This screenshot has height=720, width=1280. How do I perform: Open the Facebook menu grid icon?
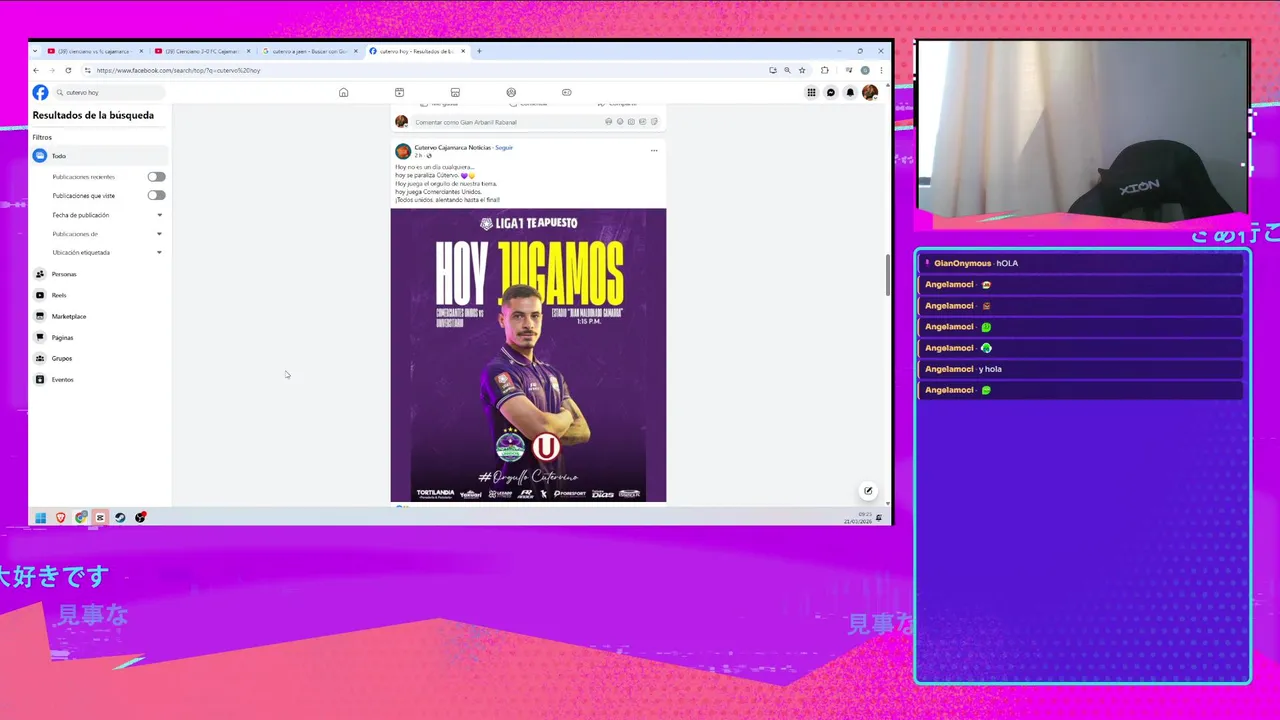(x=811, y=92)
